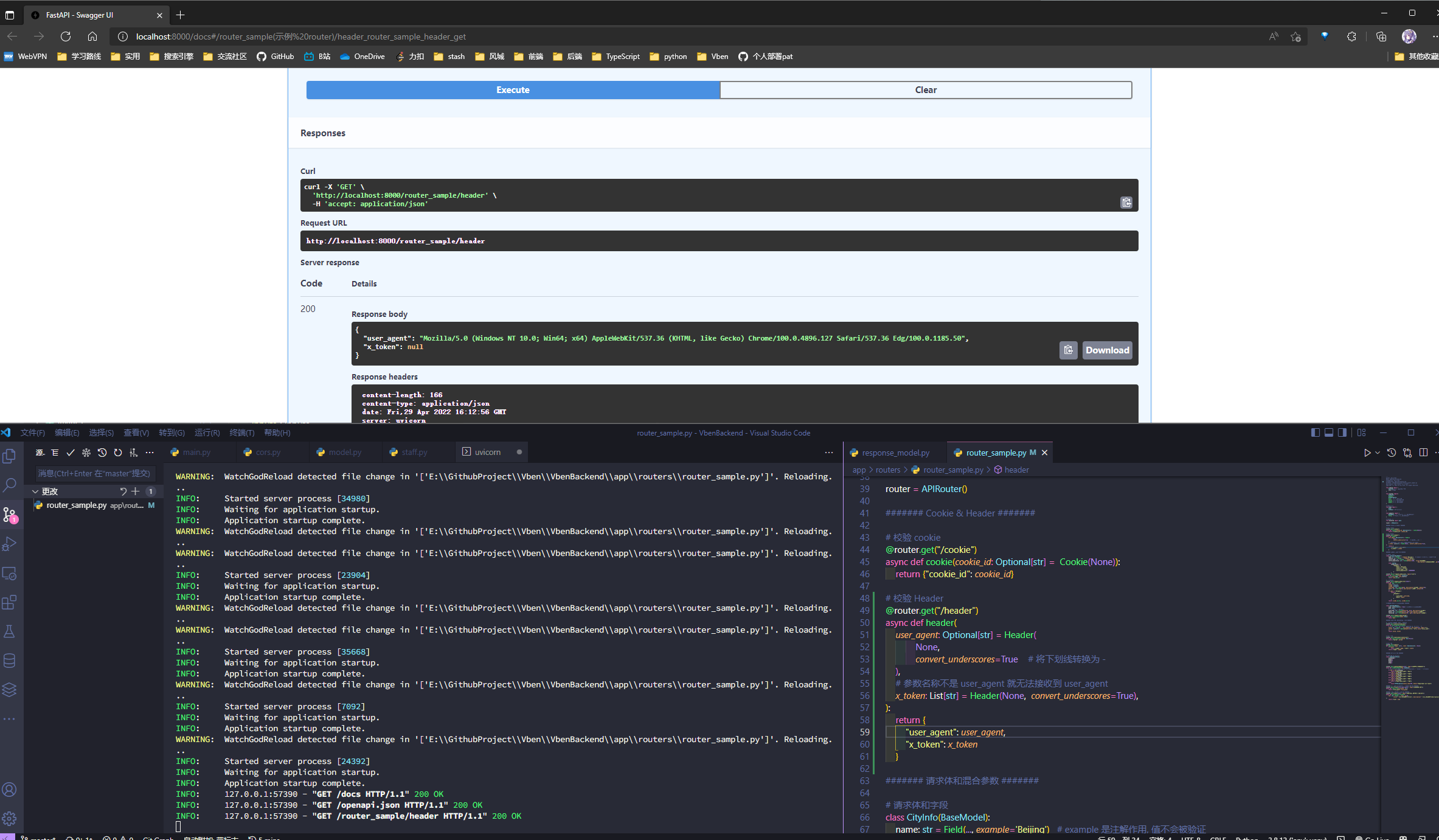The height and width of the screenshot is (840, 1439).
Task: Go to browser home page
Action: tap(92, 36)
